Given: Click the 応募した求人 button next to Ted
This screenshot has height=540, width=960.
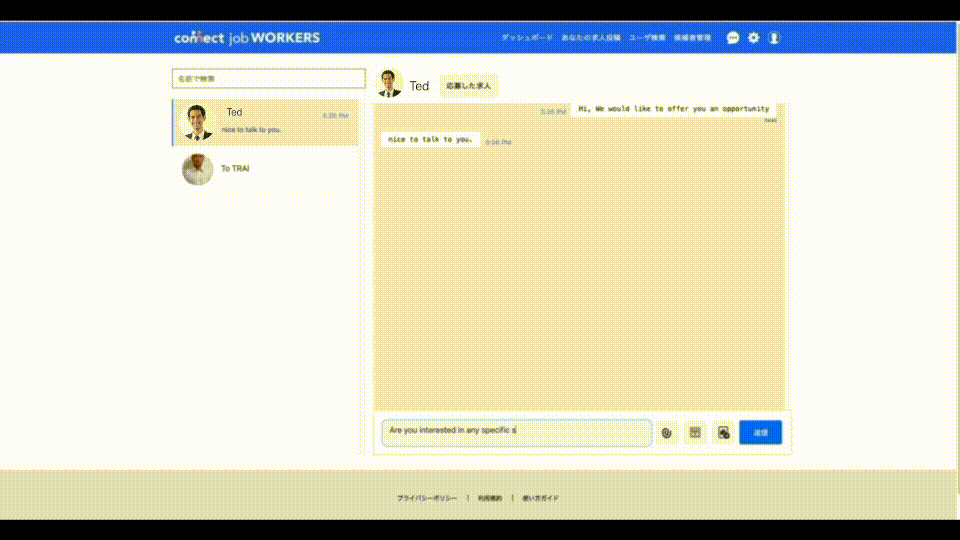Looking at the screenshot, I should (469, 86).
